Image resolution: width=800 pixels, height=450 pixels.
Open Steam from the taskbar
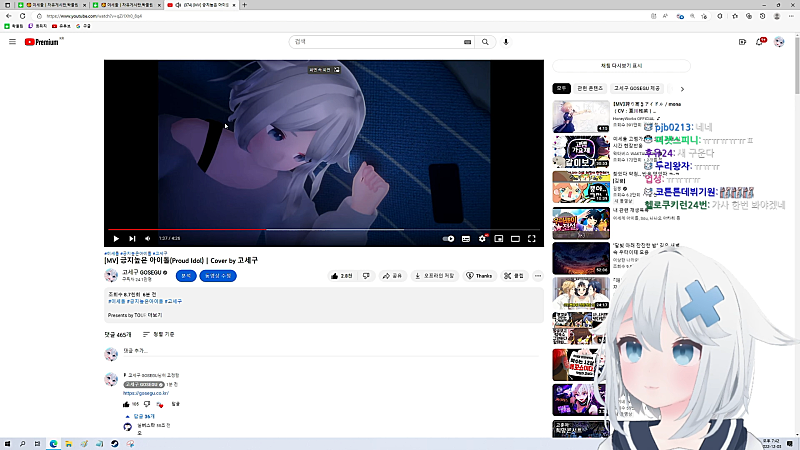click(115, 444)
